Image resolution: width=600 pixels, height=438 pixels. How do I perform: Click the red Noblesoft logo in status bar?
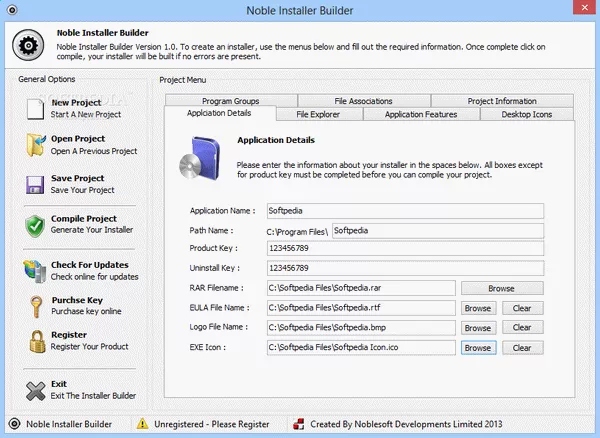pos(298,424)
